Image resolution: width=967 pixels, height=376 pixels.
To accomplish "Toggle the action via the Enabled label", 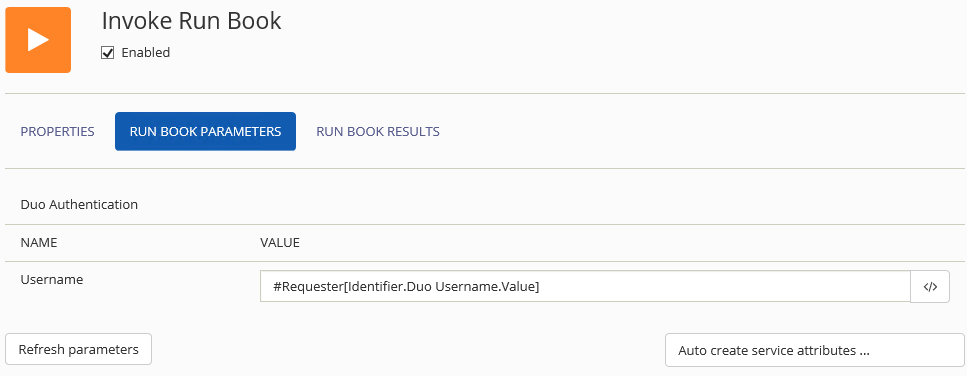I will click(x=146, y=53).
